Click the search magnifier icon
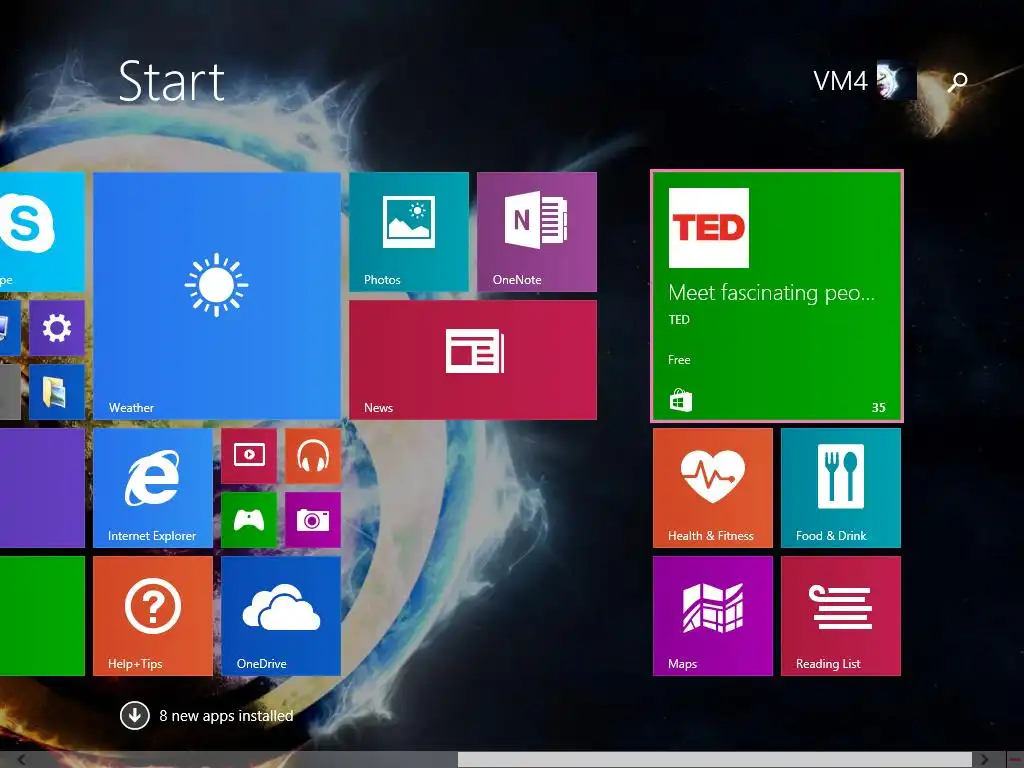Image resolution: width=1024 pixels, height=768 pixels. click(x=958, y=82)
